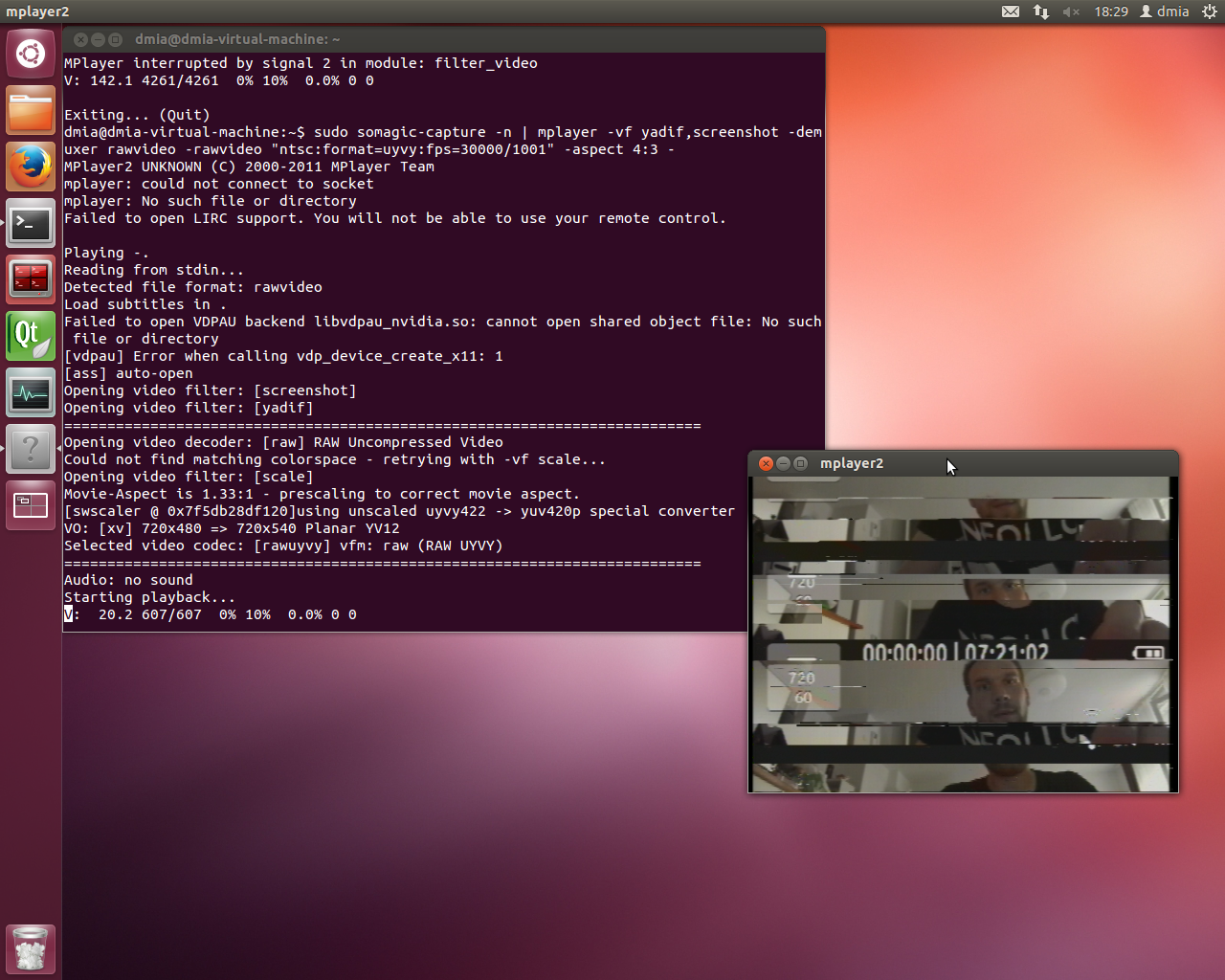1225x980 pixels.
Task: Click the "Exiting... (Quit)" terminal line
Action: click(137, 115)
